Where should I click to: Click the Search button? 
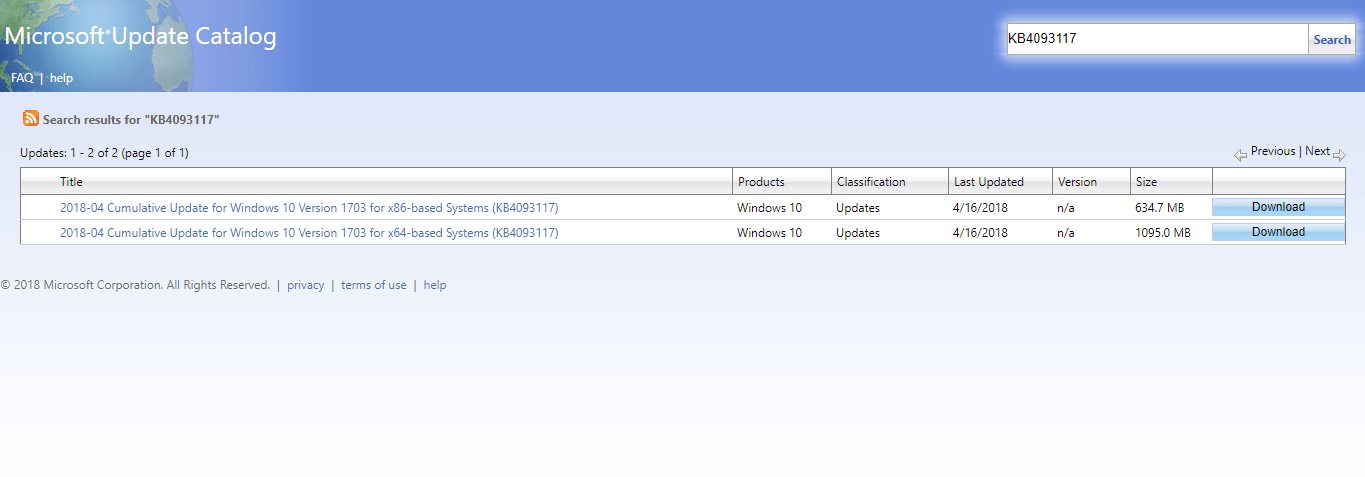[1332, 39]
